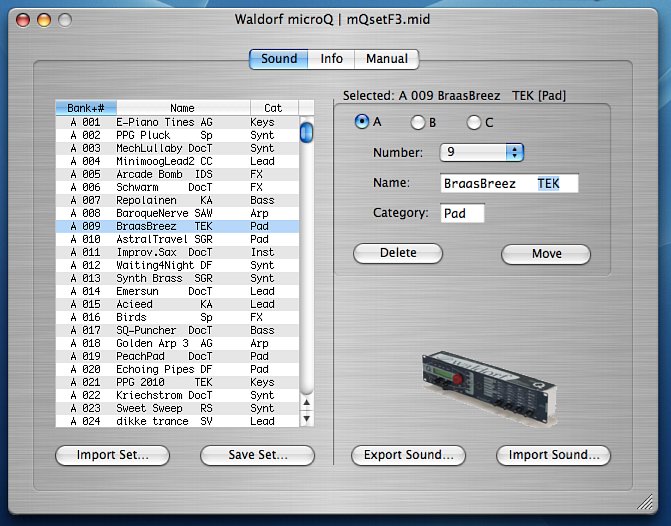Select row A 008 BaroqueNerve
671x526 pixels.
point(177,213)
